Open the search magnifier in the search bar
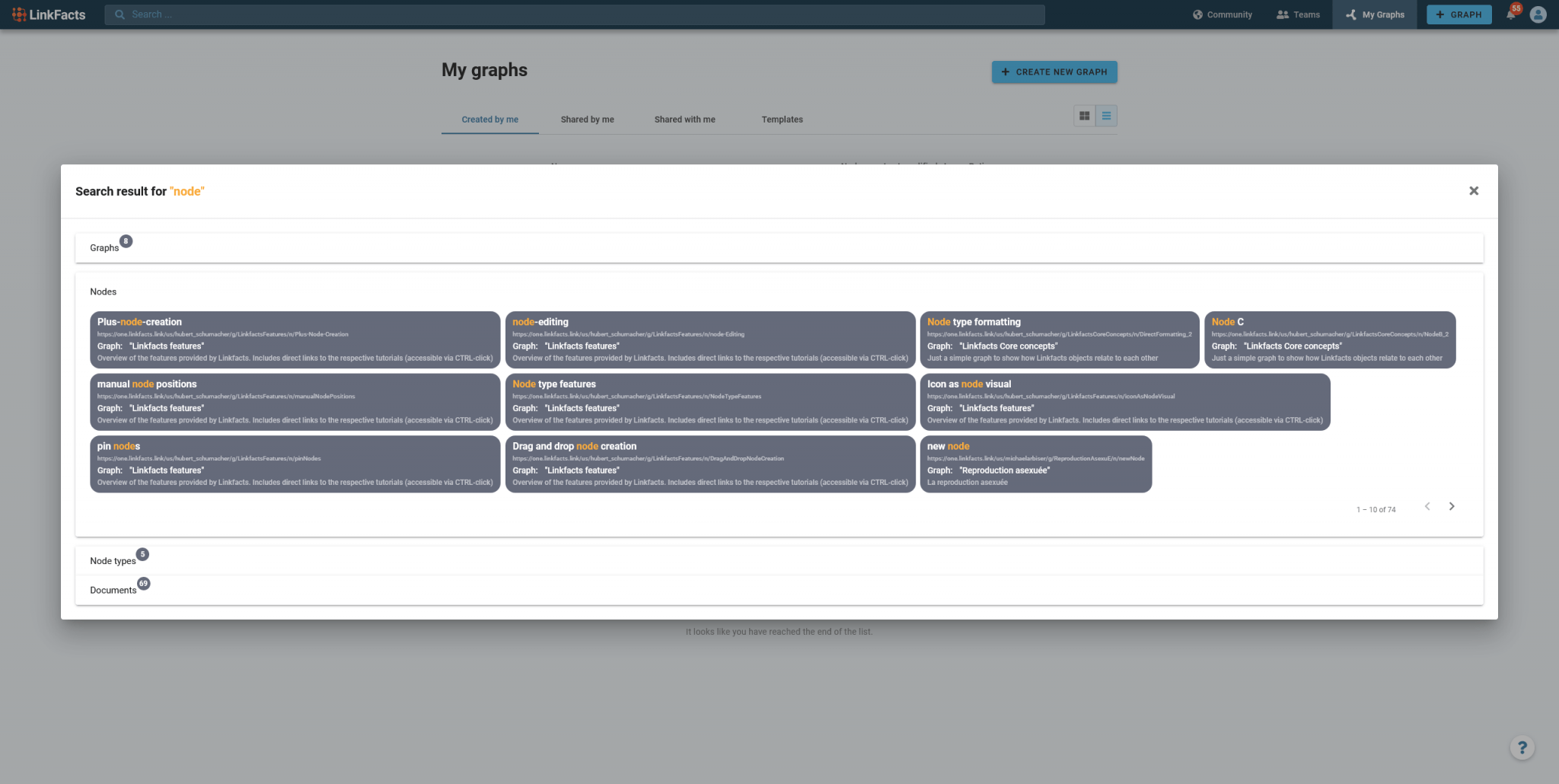This screenshot has height=784, width=1559. (120, 14)
